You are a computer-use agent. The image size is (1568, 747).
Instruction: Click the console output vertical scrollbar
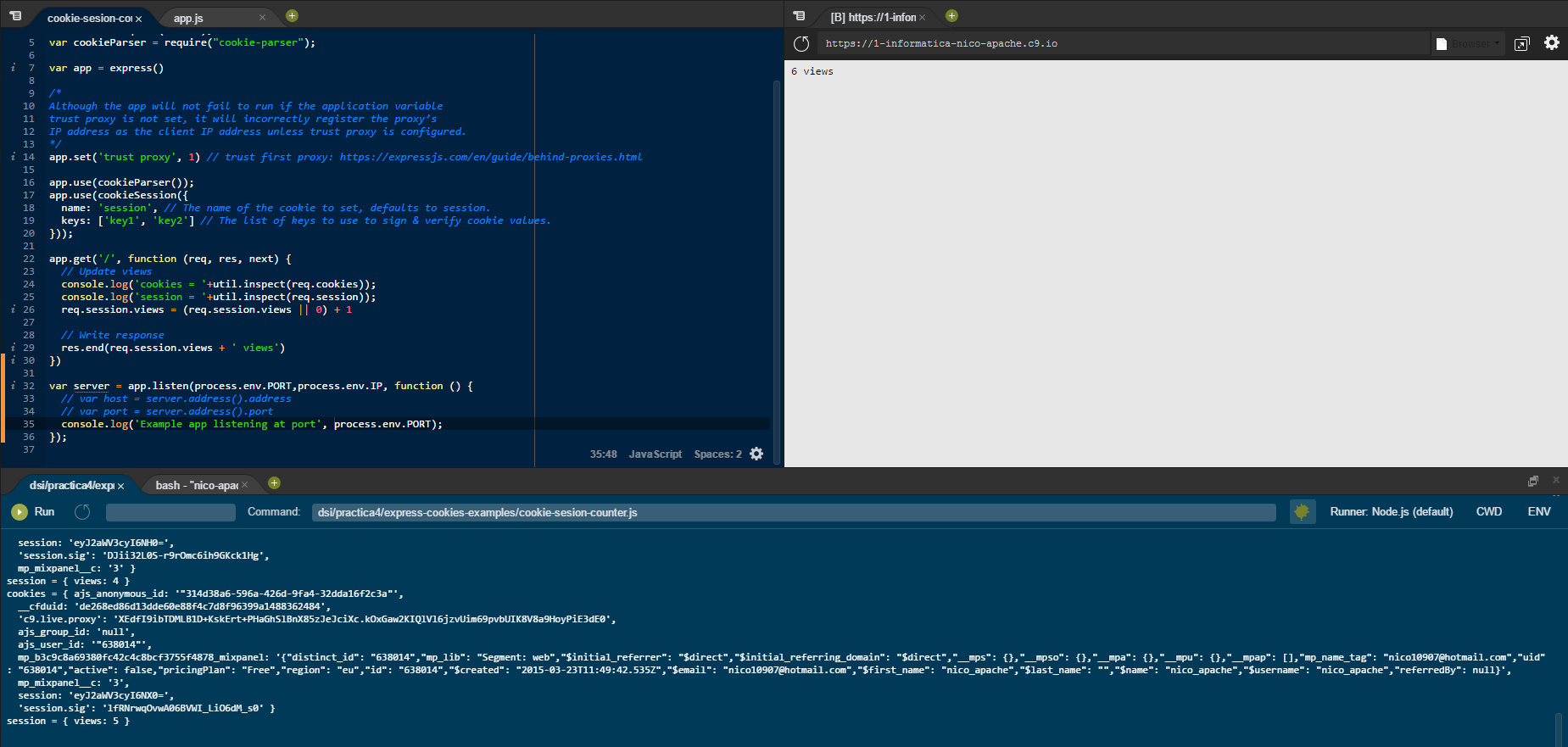pyautogui.click(x=1559, y=729)
